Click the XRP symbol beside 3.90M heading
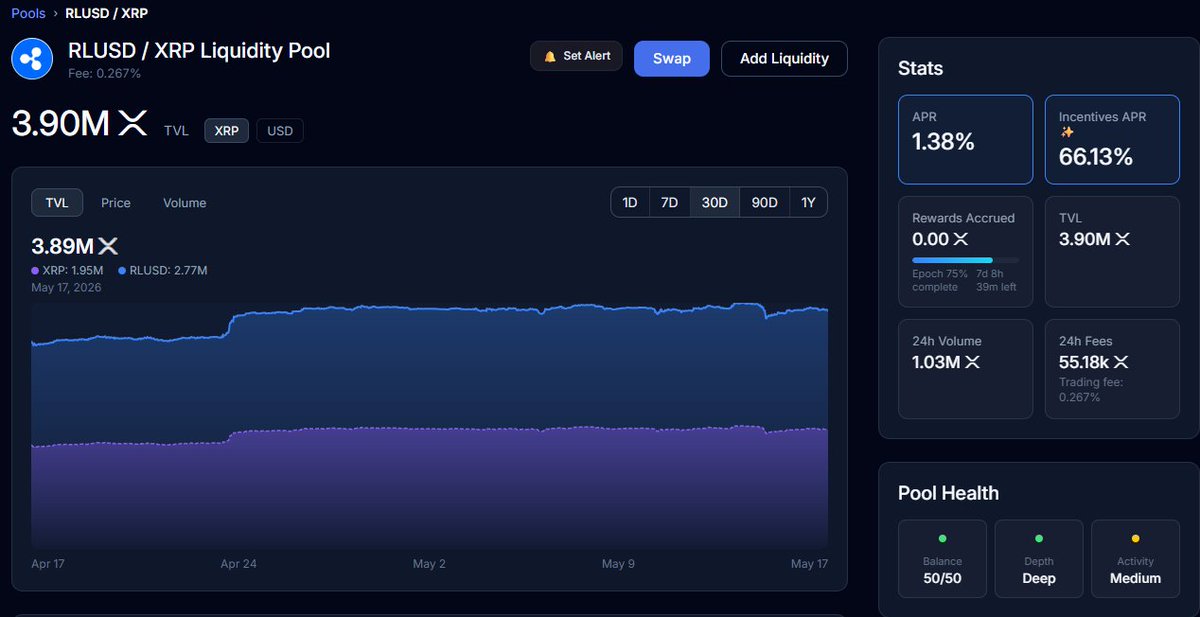The height and width of the screenshot is (617, 1200). 132,124
